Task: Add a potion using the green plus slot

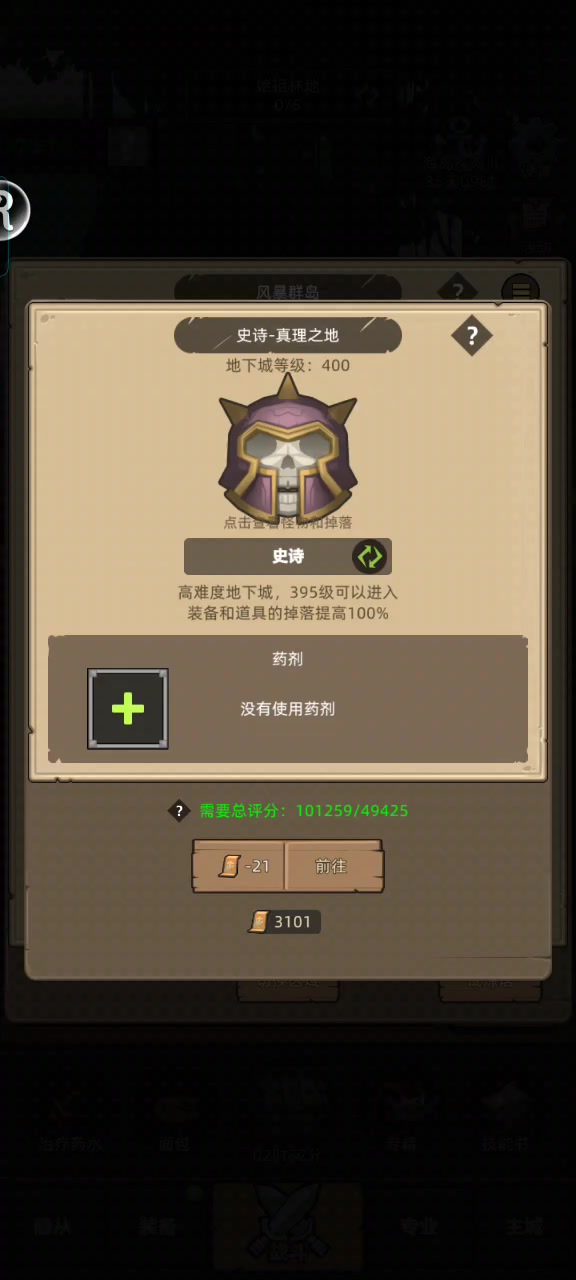Action: click(128, 709)
